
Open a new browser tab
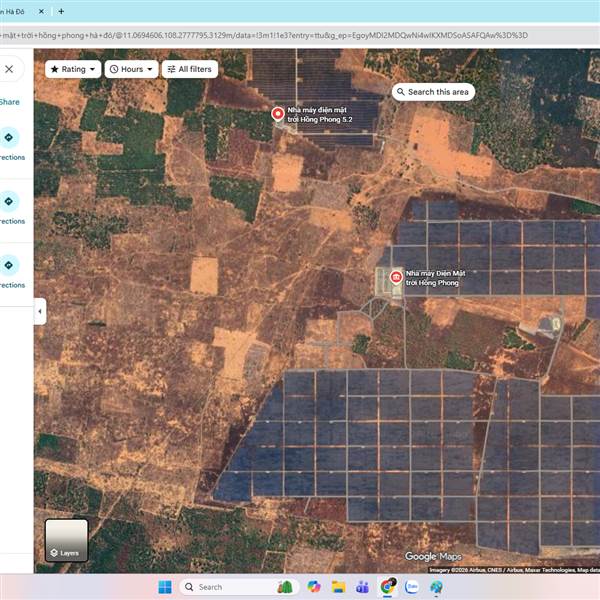tap(61, 11)
